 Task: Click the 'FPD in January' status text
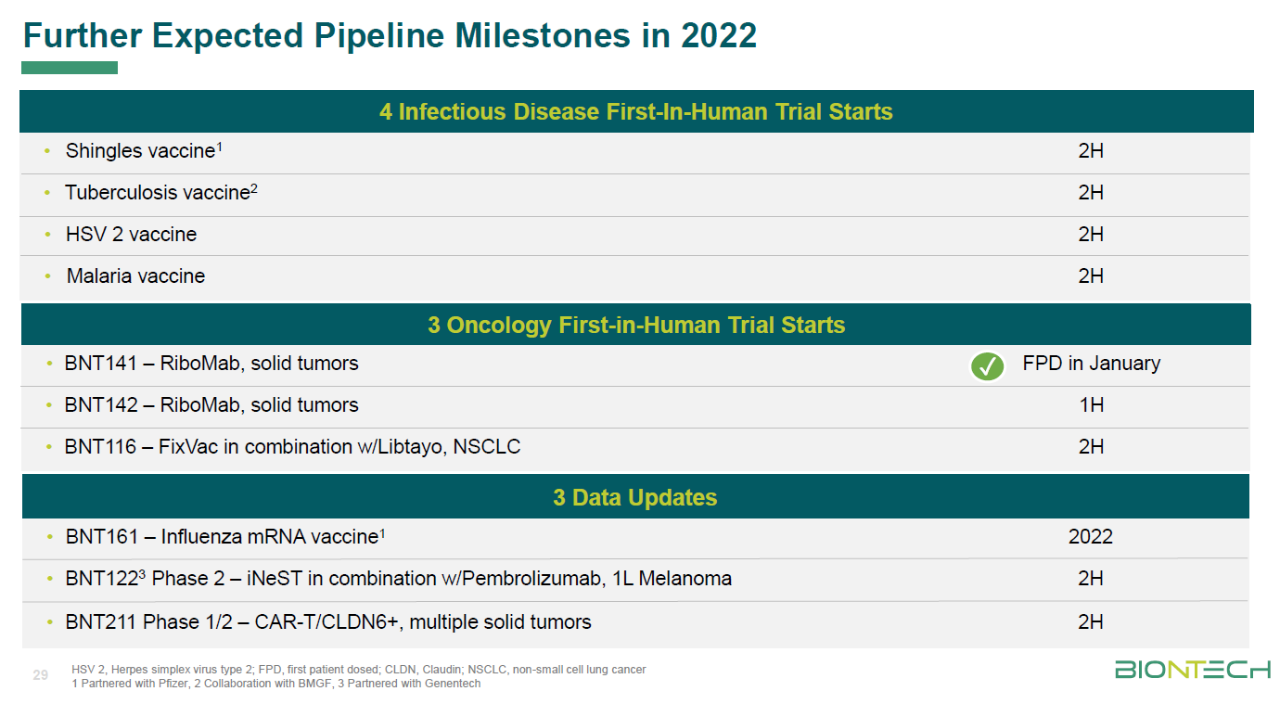[1091, 364]
